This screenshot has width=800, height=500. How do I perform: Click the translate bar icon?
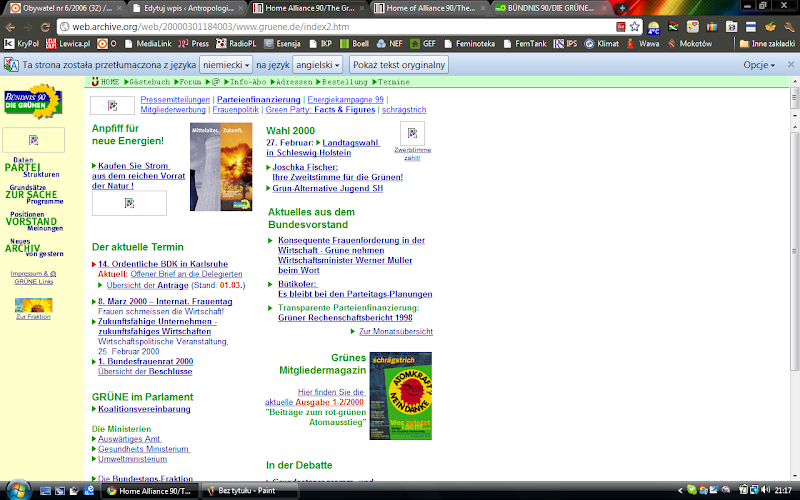[11, 65]
